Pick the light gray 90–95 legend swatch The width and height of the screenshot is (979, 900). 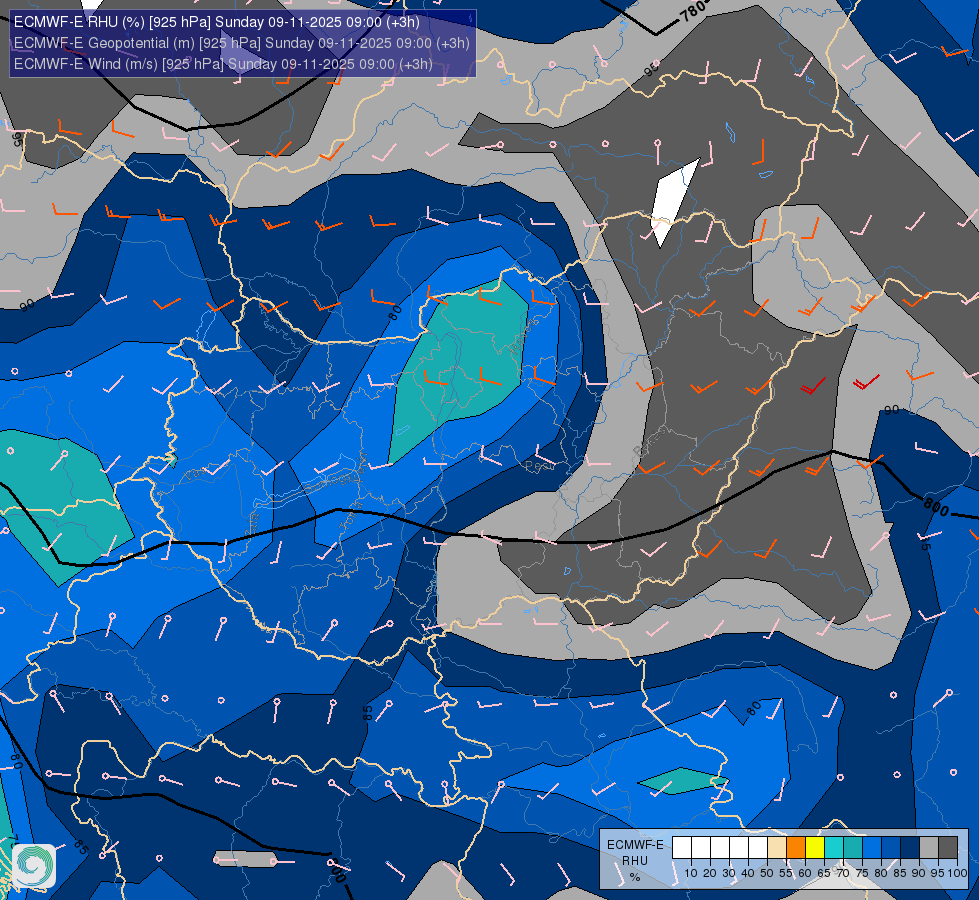tap(929, 848)
